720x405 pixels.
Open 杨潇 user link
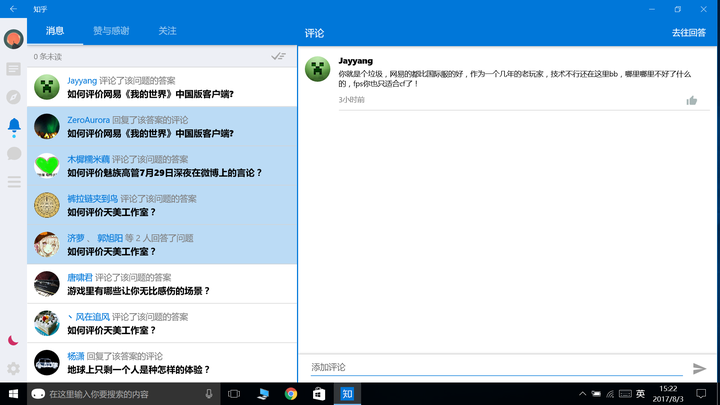pyautogui.click(x=76, y=356)
